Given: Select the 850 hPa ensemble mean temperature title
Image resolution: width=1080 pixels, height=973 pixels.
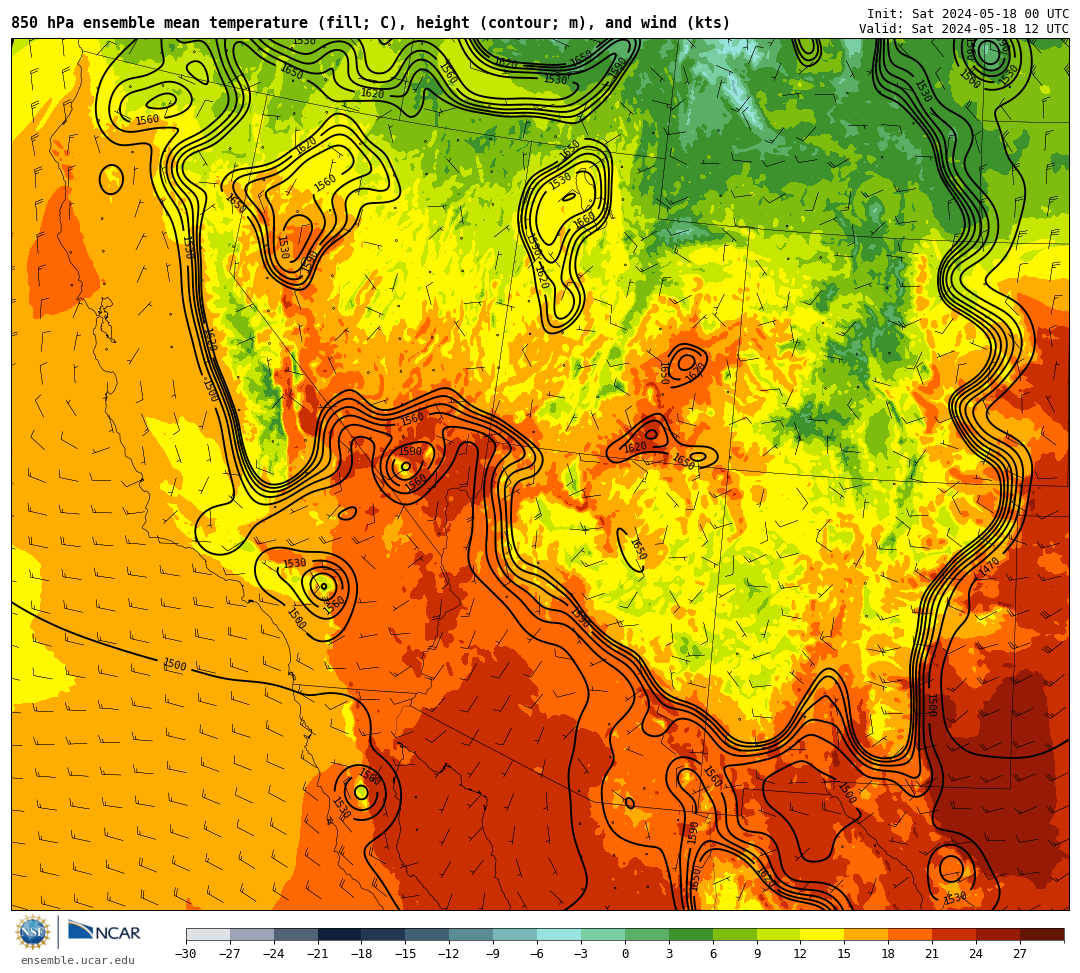Looking at the screenshot, I should pyautogui.click(x=371, y=23).
